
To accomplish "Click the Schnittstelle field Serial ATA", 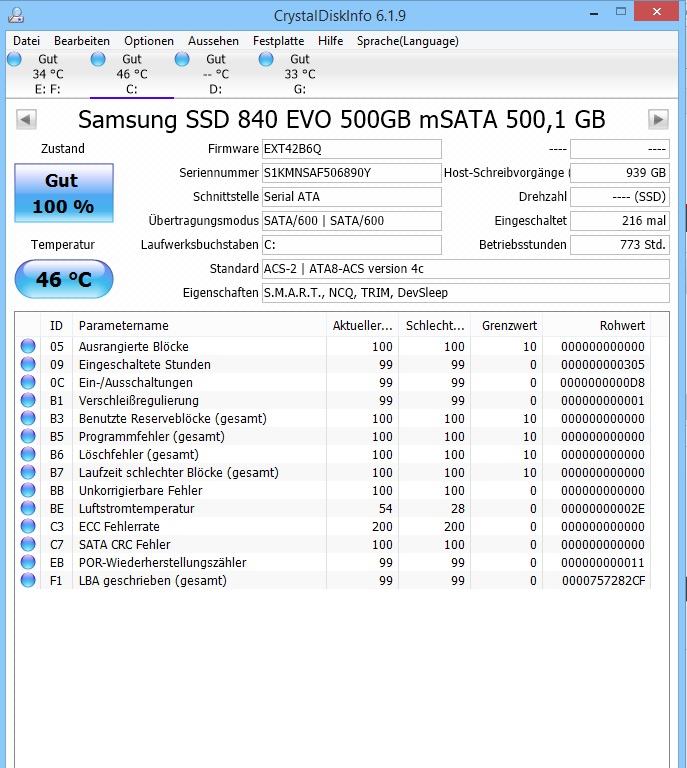I will click(x=352, y=197).
